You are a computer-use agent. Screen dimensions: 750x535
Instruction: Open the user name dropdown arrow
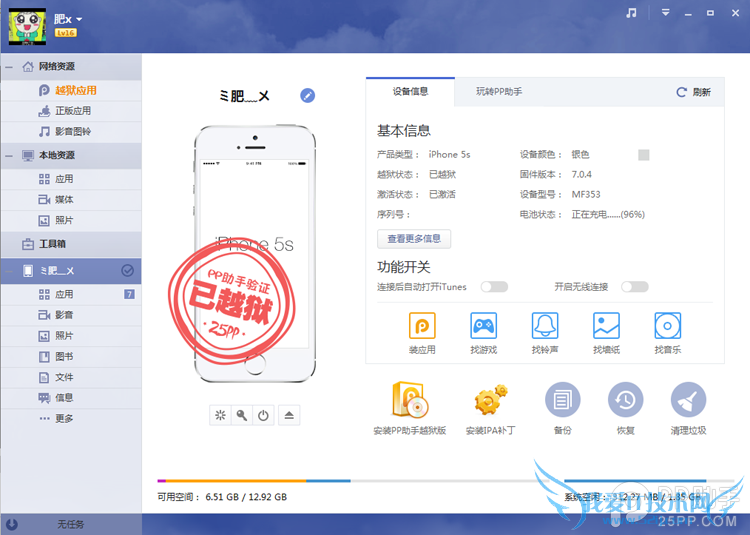[x=79, y=19]
